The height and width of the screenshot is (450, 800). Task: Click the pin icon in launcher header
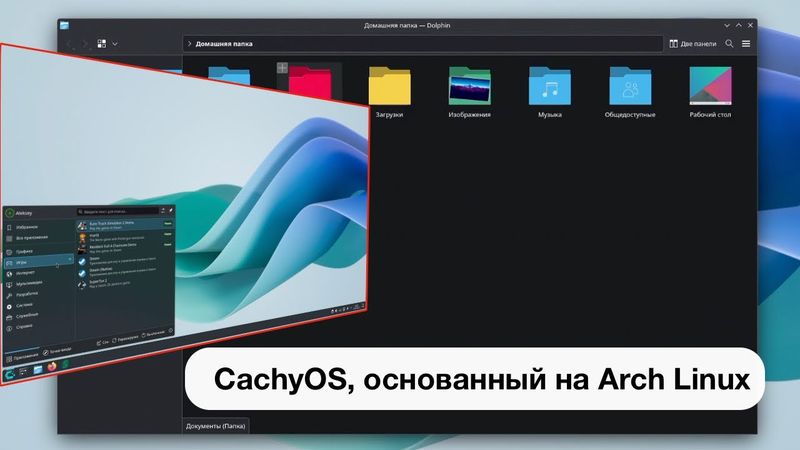(x=171, y=210)
